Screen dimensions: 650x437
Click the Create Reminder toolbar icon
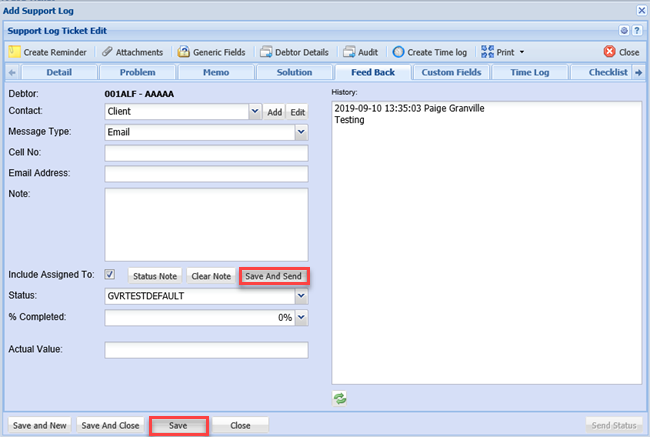(x=15, y=51)
